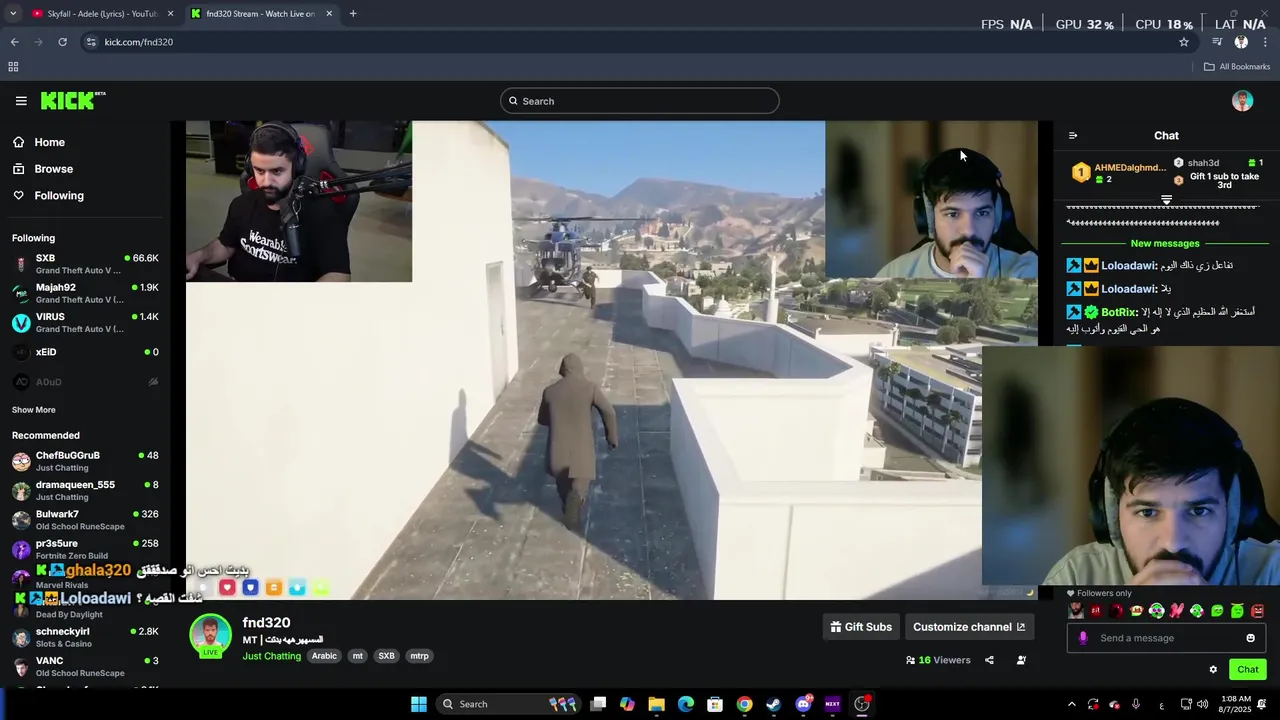Expand the top gifters leaderboard arrow

point(1166,200)
